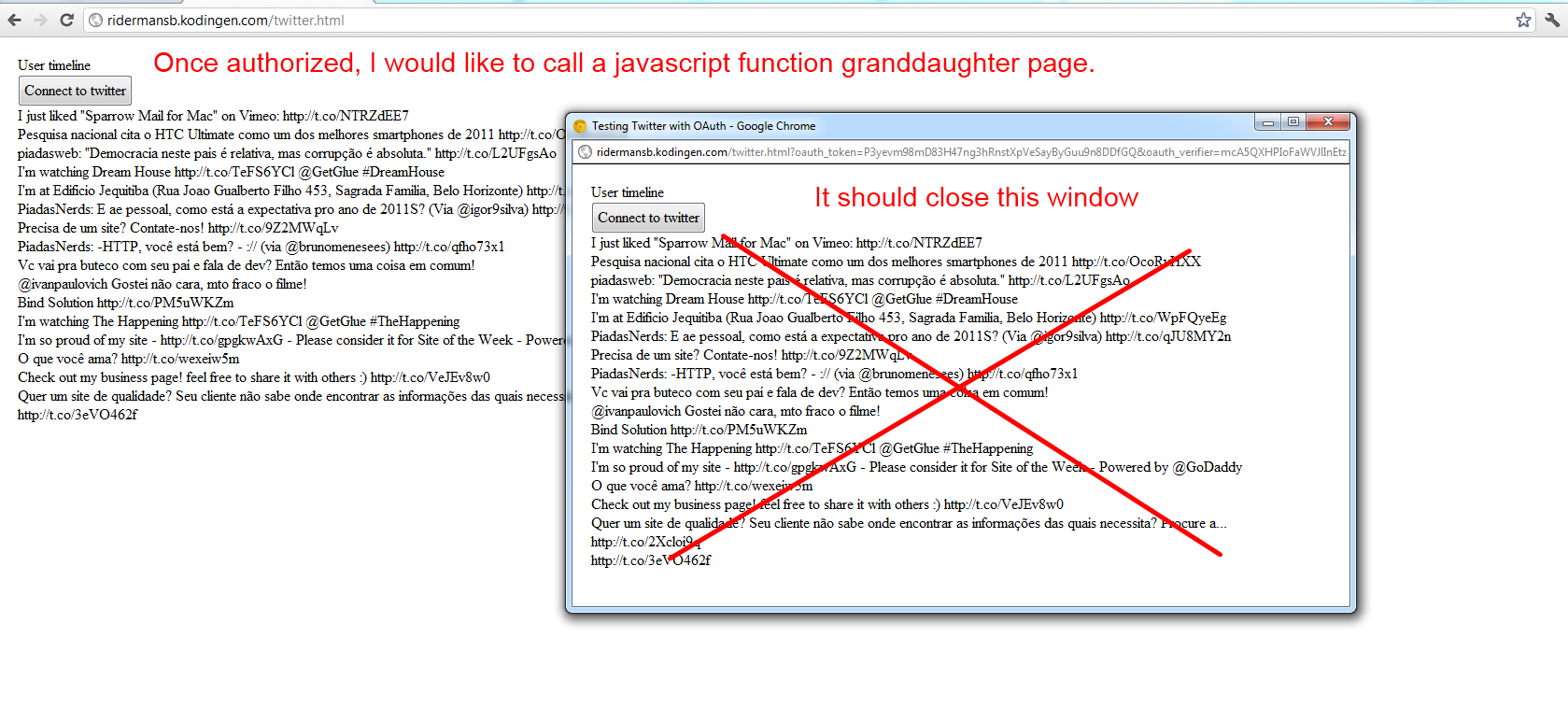Click 'Quer um site de qualidade' tweet in popup
The width and height of the screenshot is (1568, 708).
(909, 523)
